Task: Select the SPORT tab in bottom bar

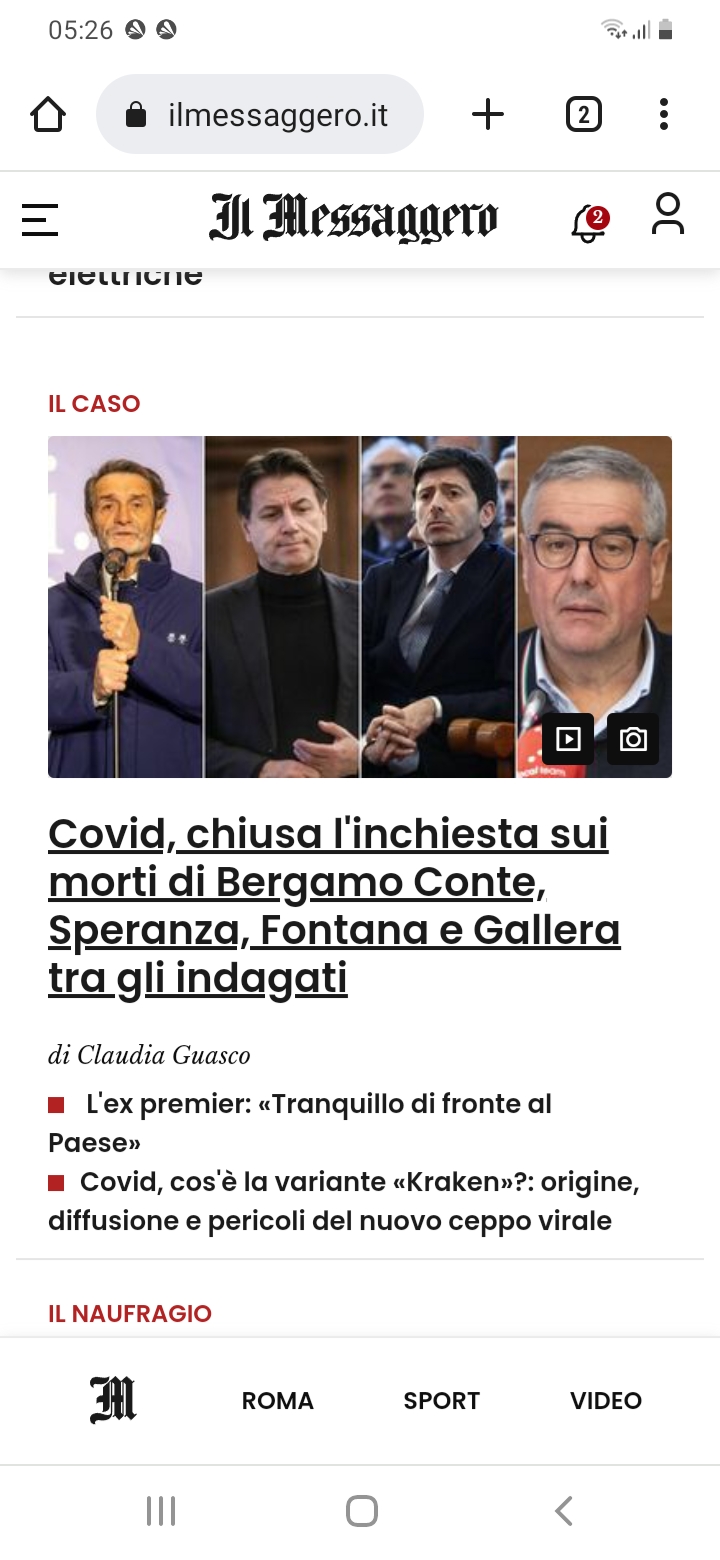Action: click(442, 1401)
